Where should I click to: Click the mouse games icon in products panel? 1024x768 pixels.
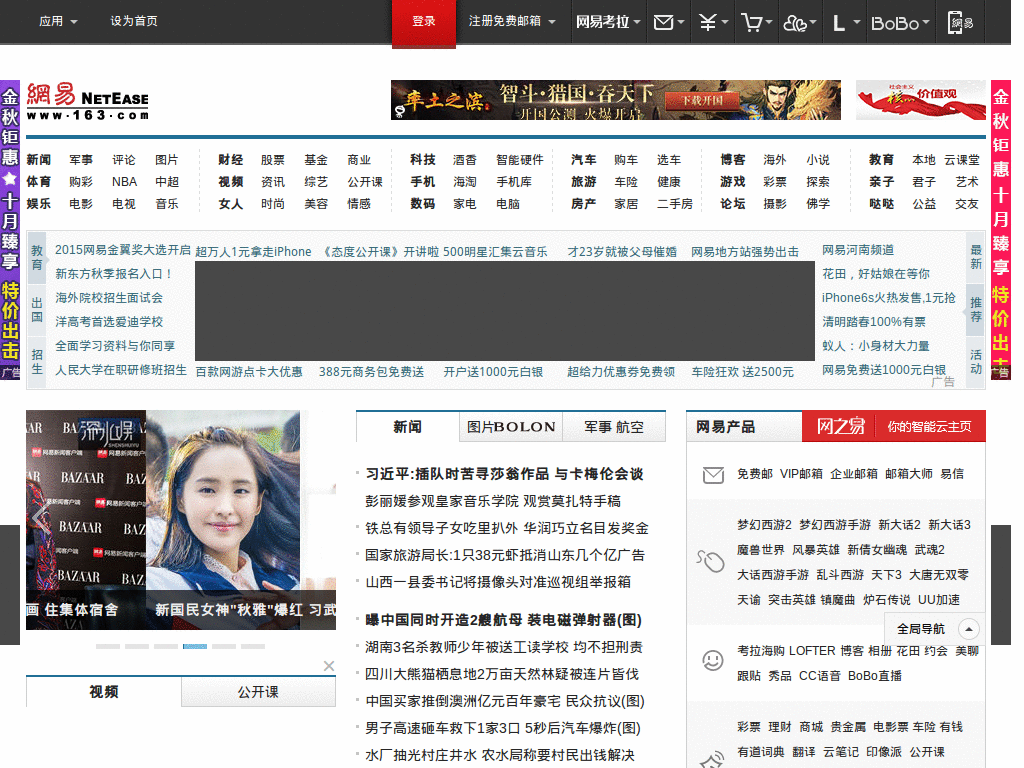[711, 561]
